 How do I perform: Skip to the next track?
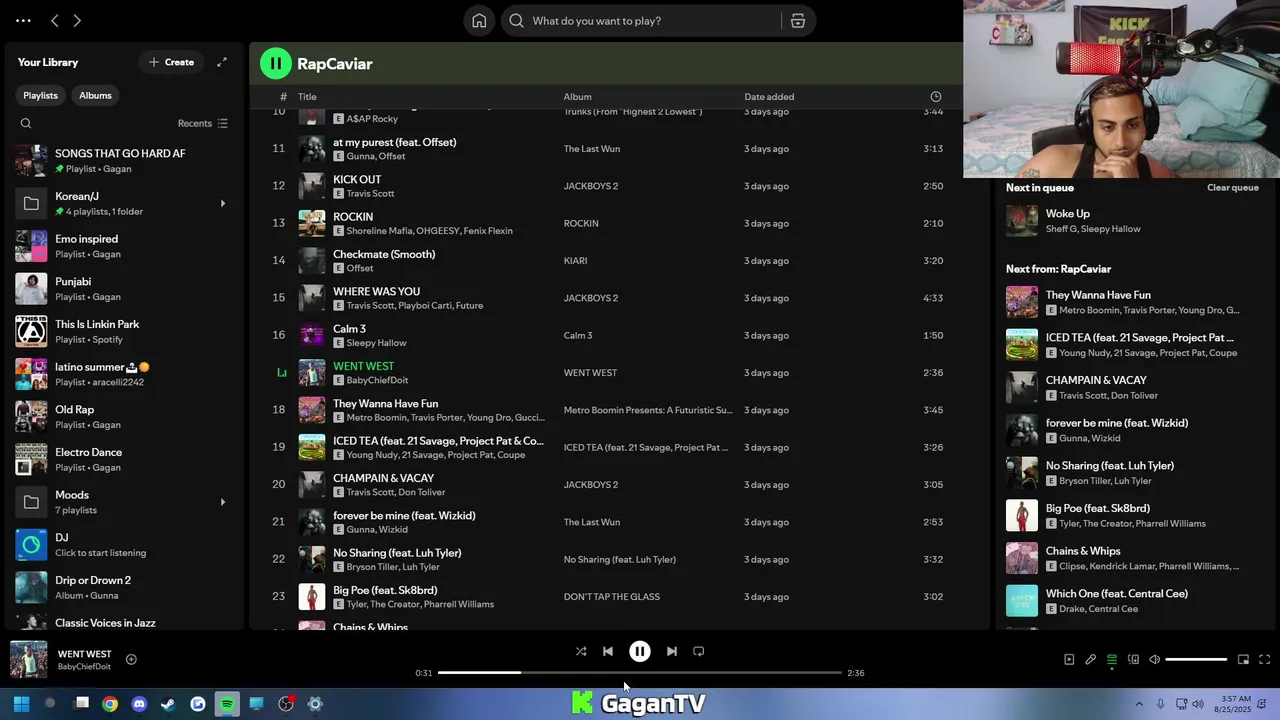pos(672,651)
